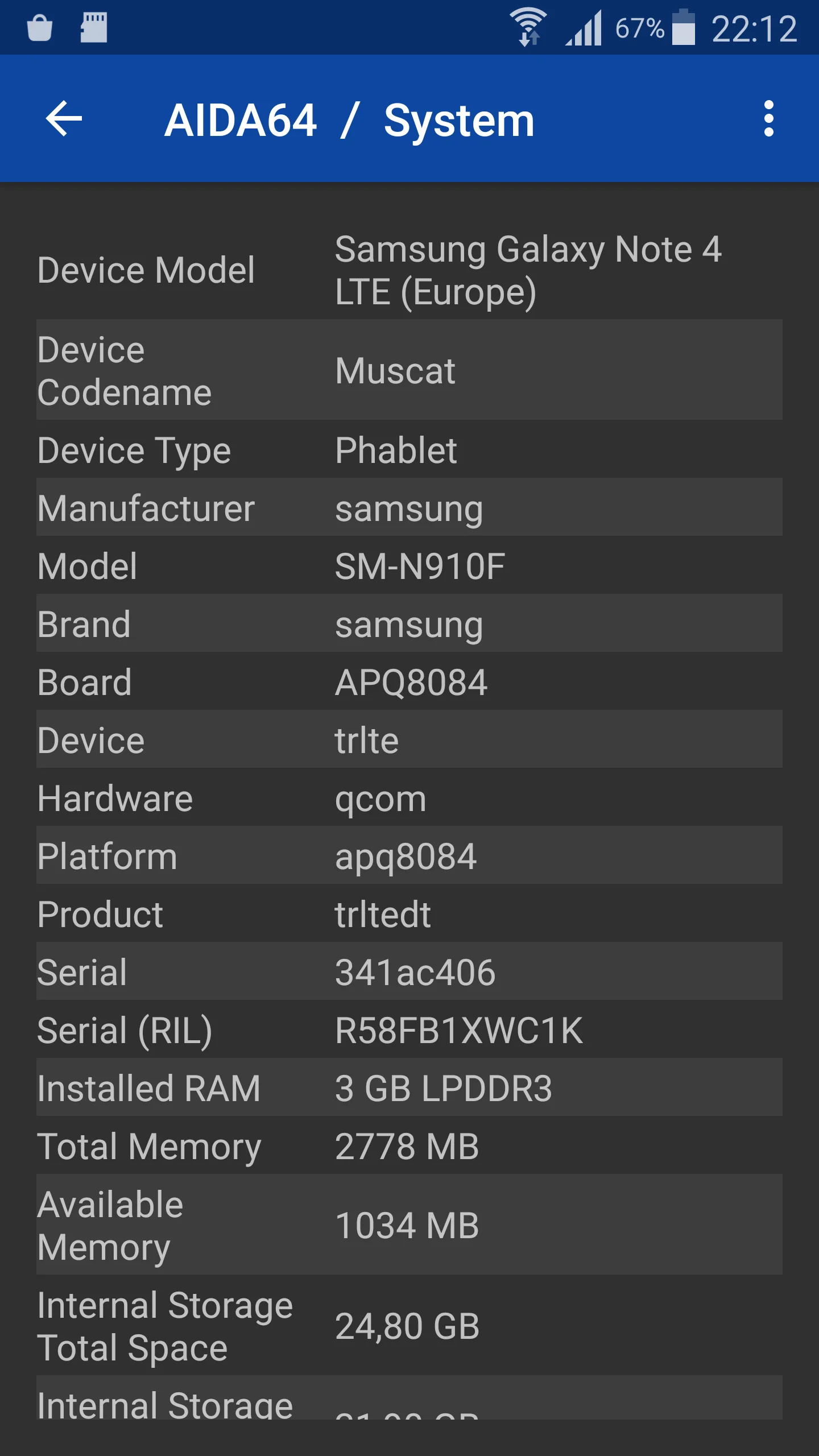
Task: Select the Installed RAM row
Action: click(x=409, y=1088)
